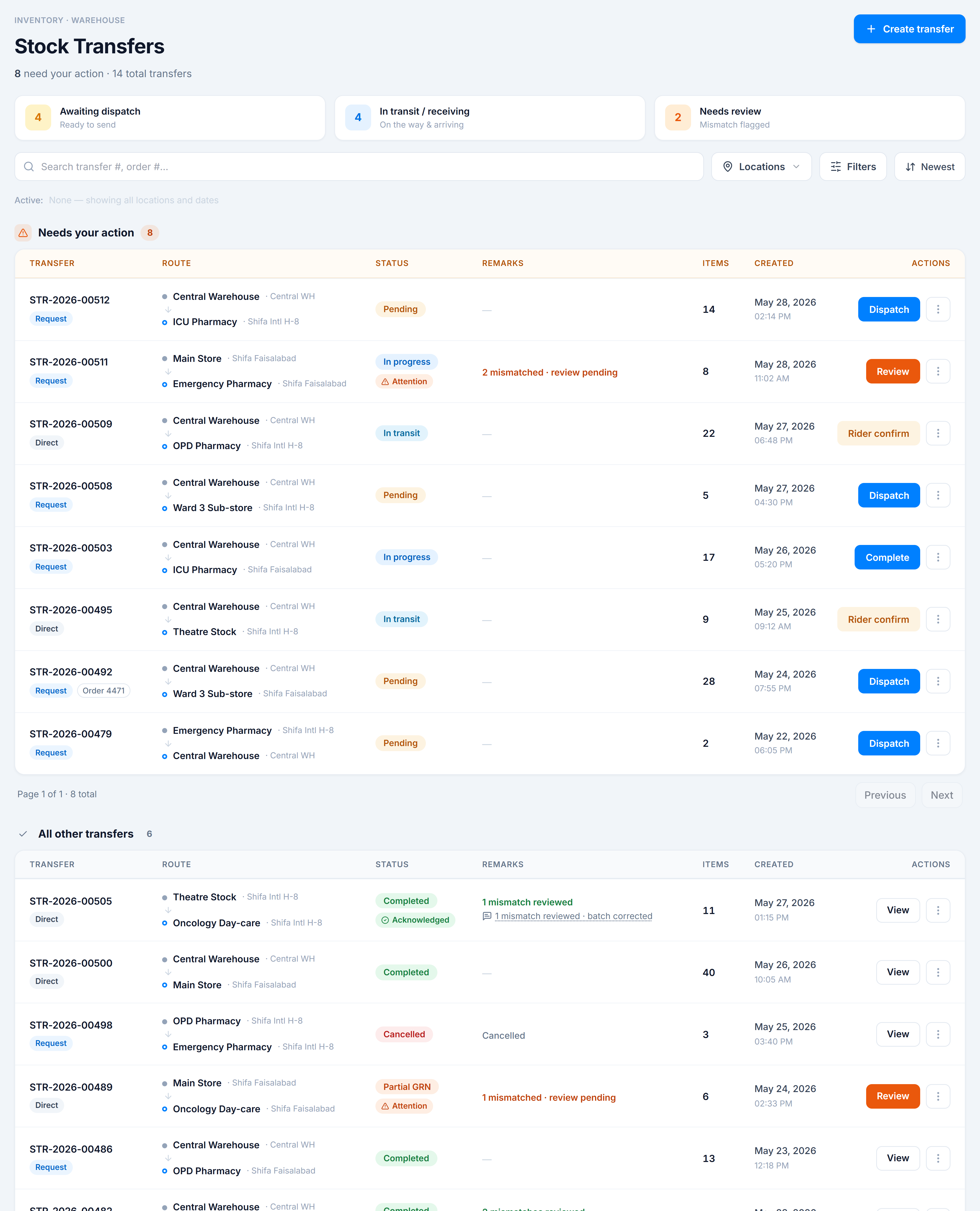The image size is (980, 1211).
Task: Click Rider confirm for STR-2026-00495
Action: click(878, 619)
